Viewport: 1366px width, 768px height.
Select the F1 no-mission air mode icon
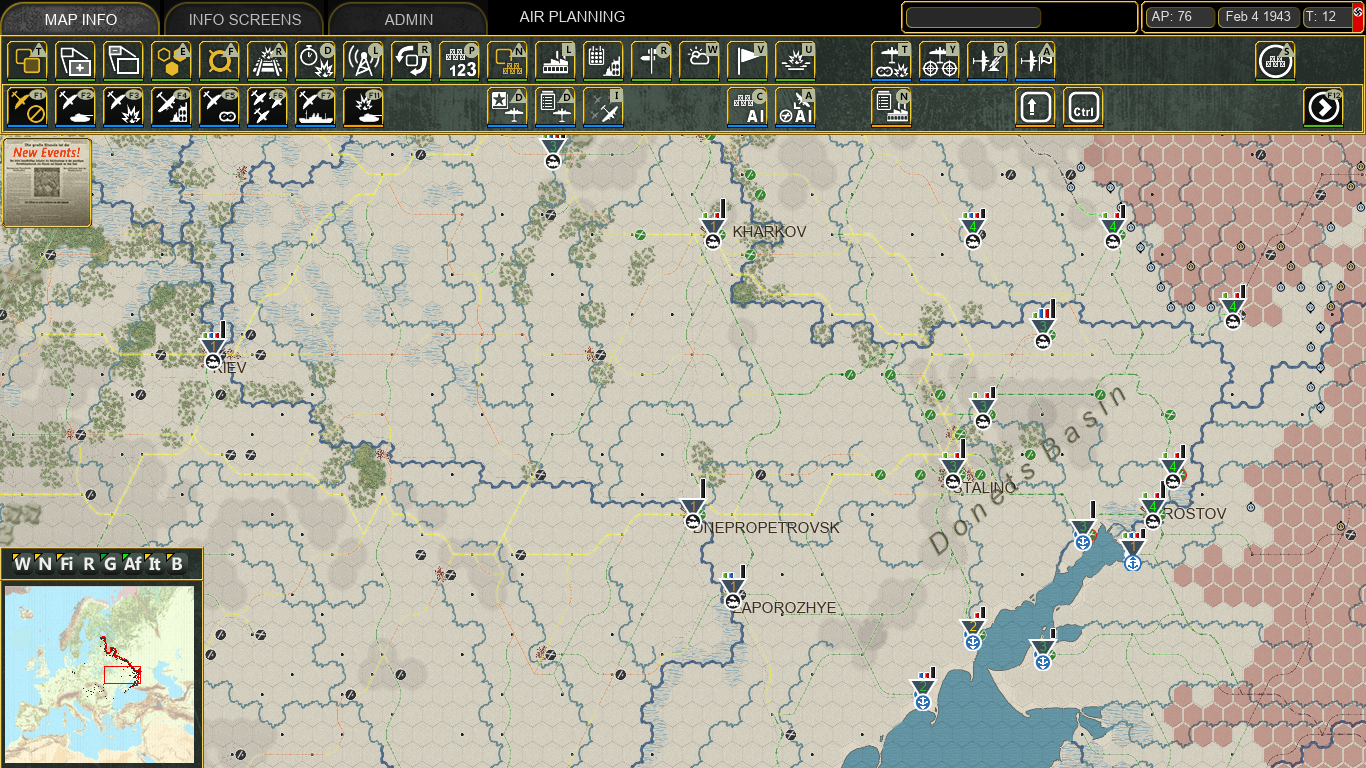tap(27, 107)
